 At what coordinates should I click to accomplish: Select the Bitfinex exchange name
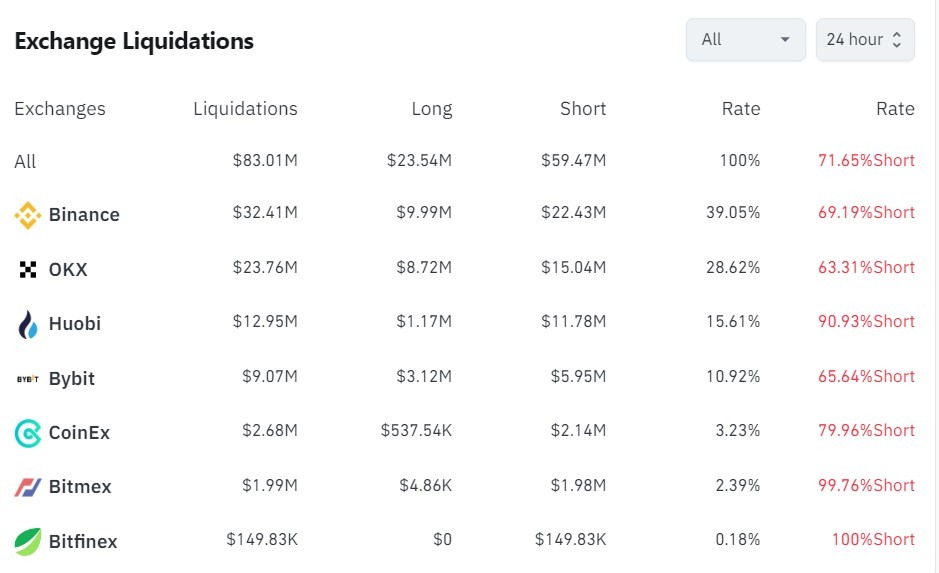click(83, 542)
